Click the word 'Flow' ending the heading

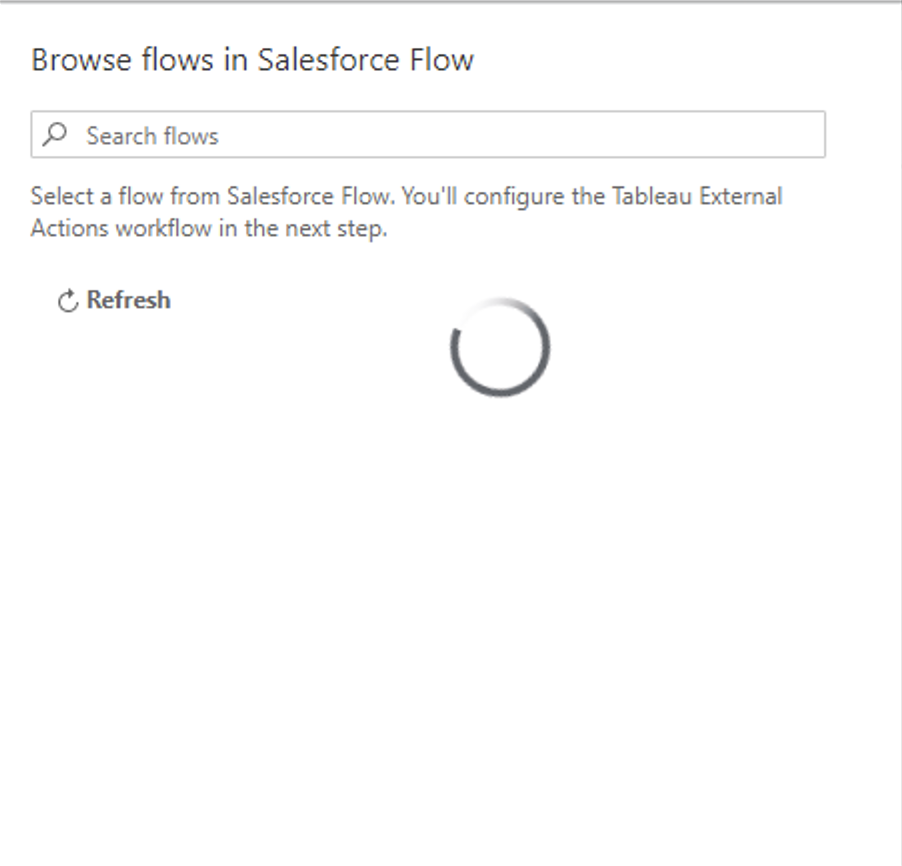tap(442, 60)
